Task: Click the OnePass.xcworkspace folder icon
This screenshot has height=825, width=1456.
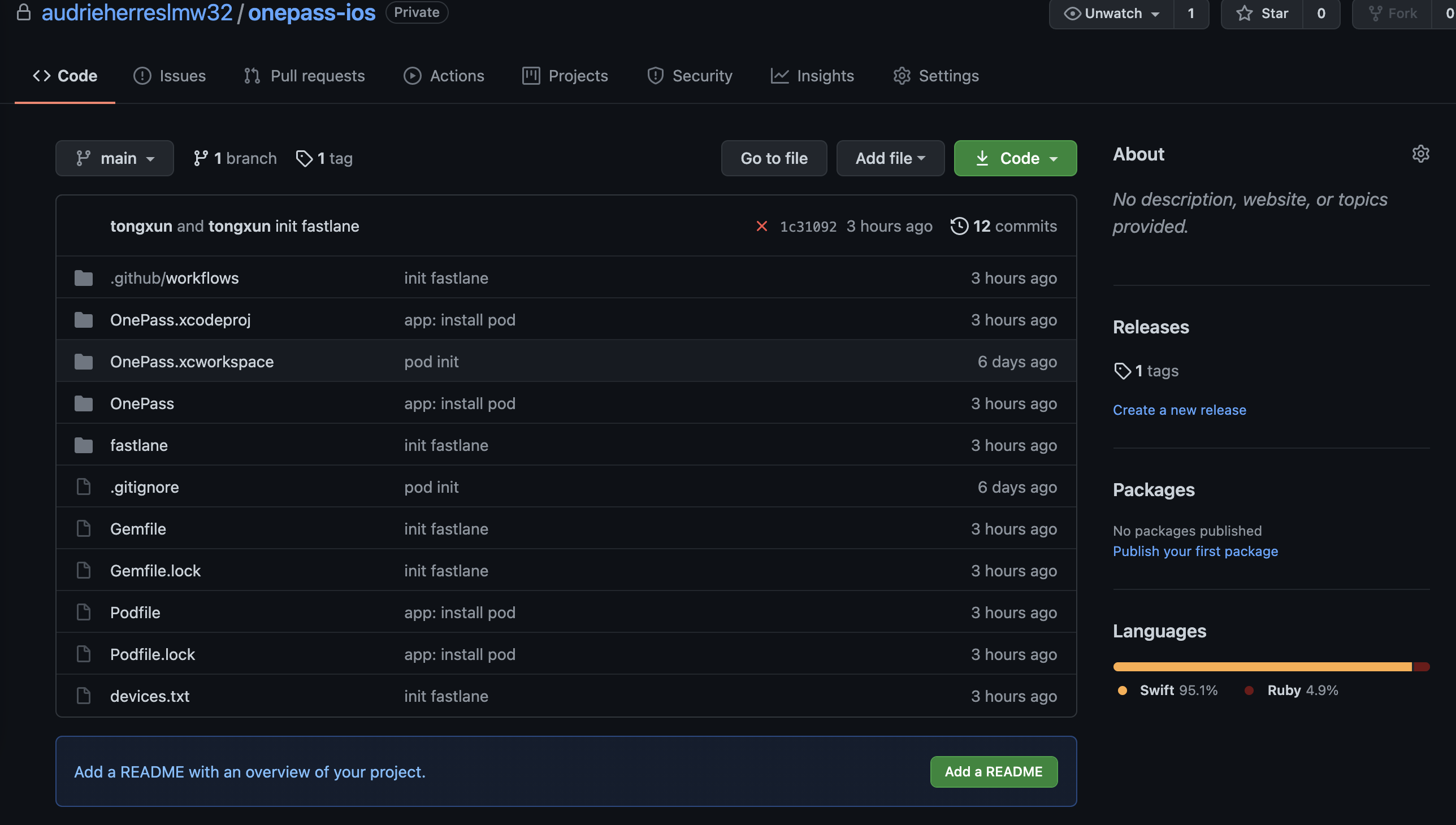Action: pos(84,362)
